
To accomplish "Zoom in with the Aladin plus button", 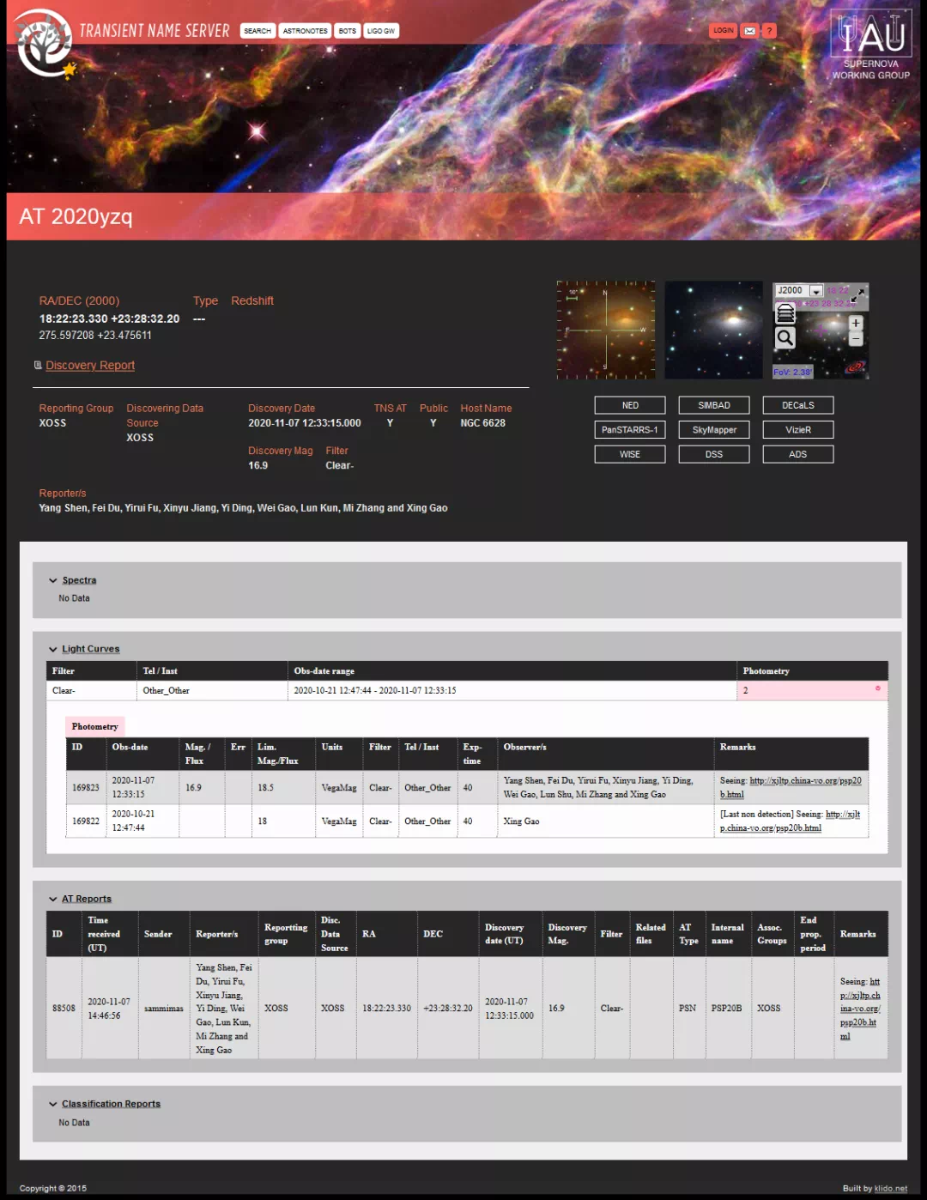I will point(856,323).
